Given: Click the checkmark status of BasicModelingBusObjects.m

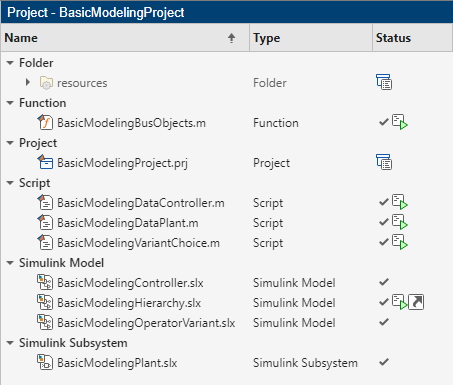Looking at the screenshot, I should (x=384, y=122).
